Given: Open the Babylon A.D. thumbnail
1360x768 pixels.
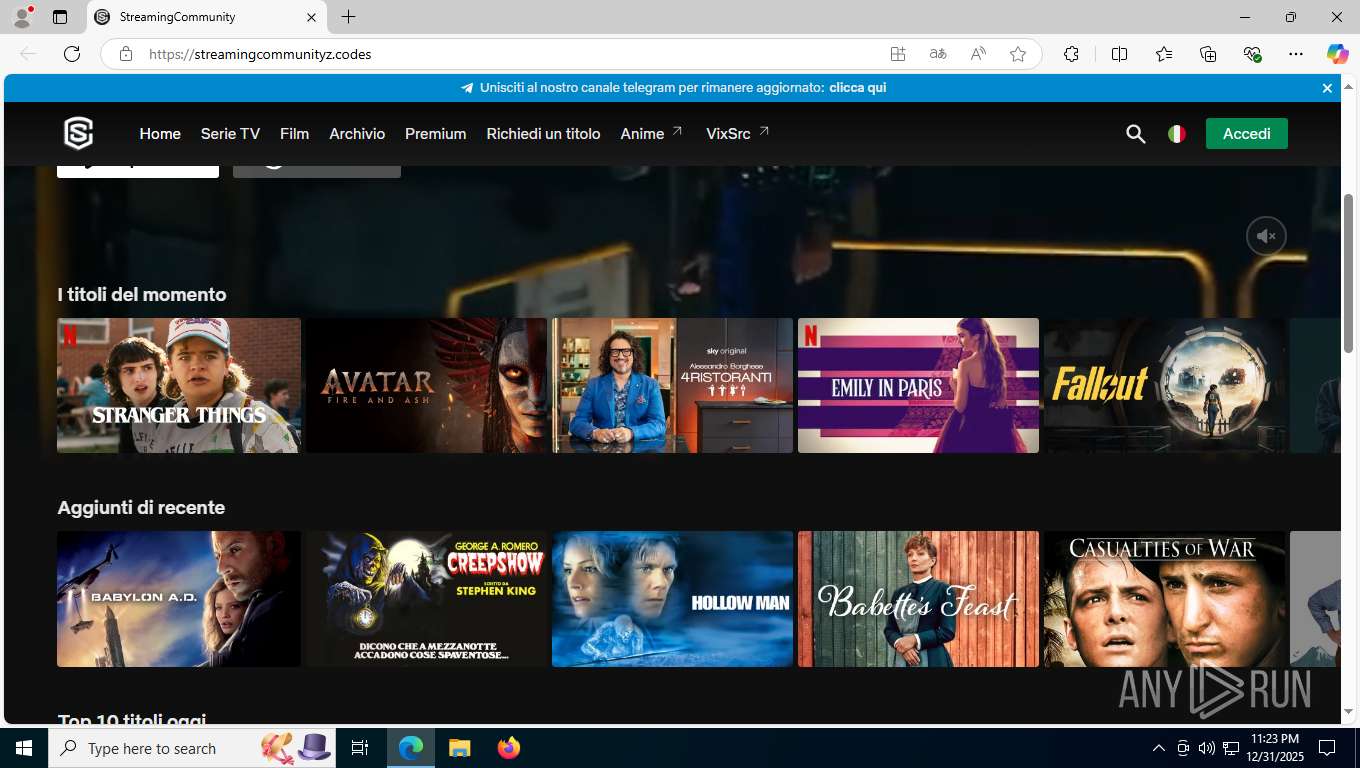Looking at the screenshot, I should (179, 599).
